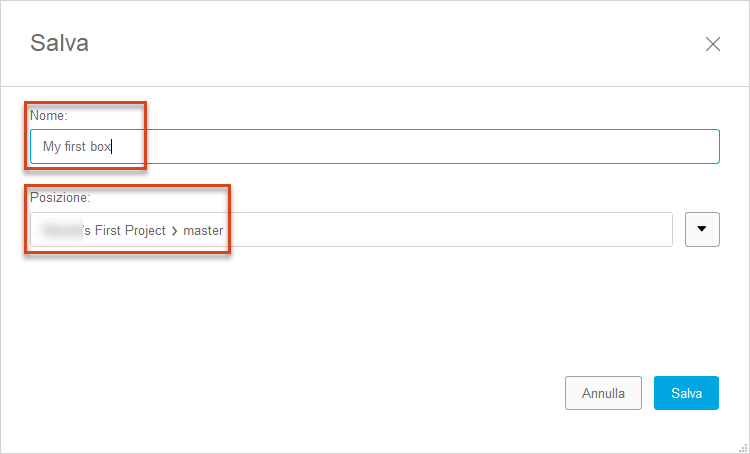Click the blurred owner name in the location path
Viewport: 750px width, 454px height.
coord(61,230)
